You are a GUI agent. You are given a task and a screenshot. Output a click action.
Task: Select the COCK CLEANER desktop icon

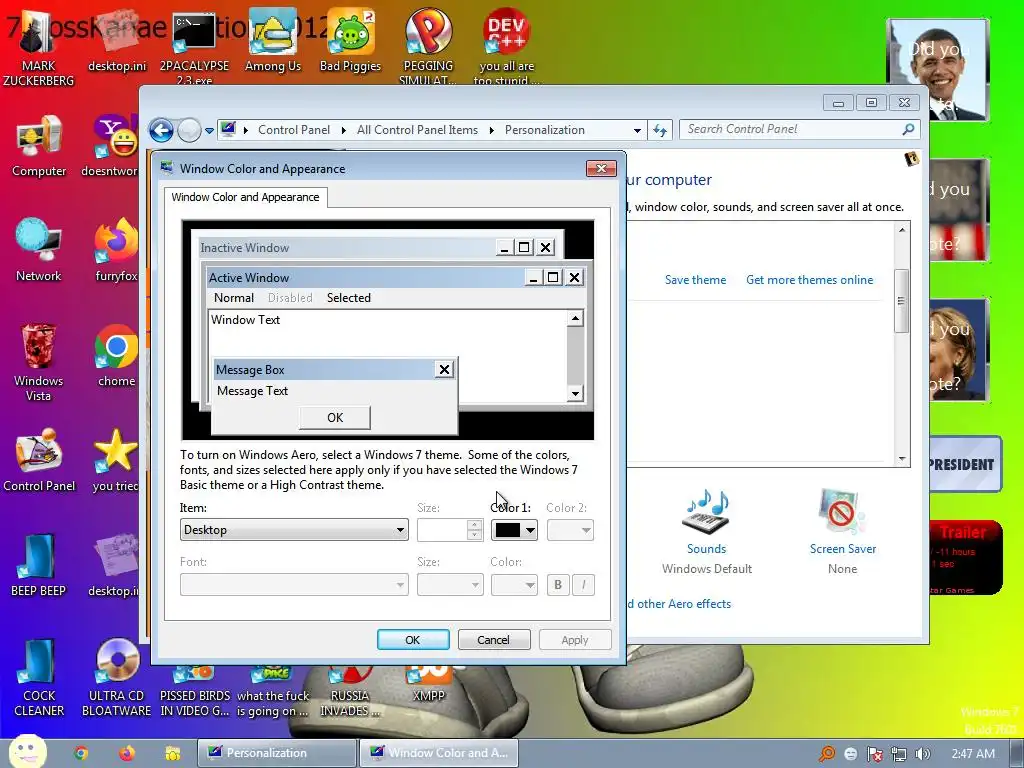[x=39, y=678]
